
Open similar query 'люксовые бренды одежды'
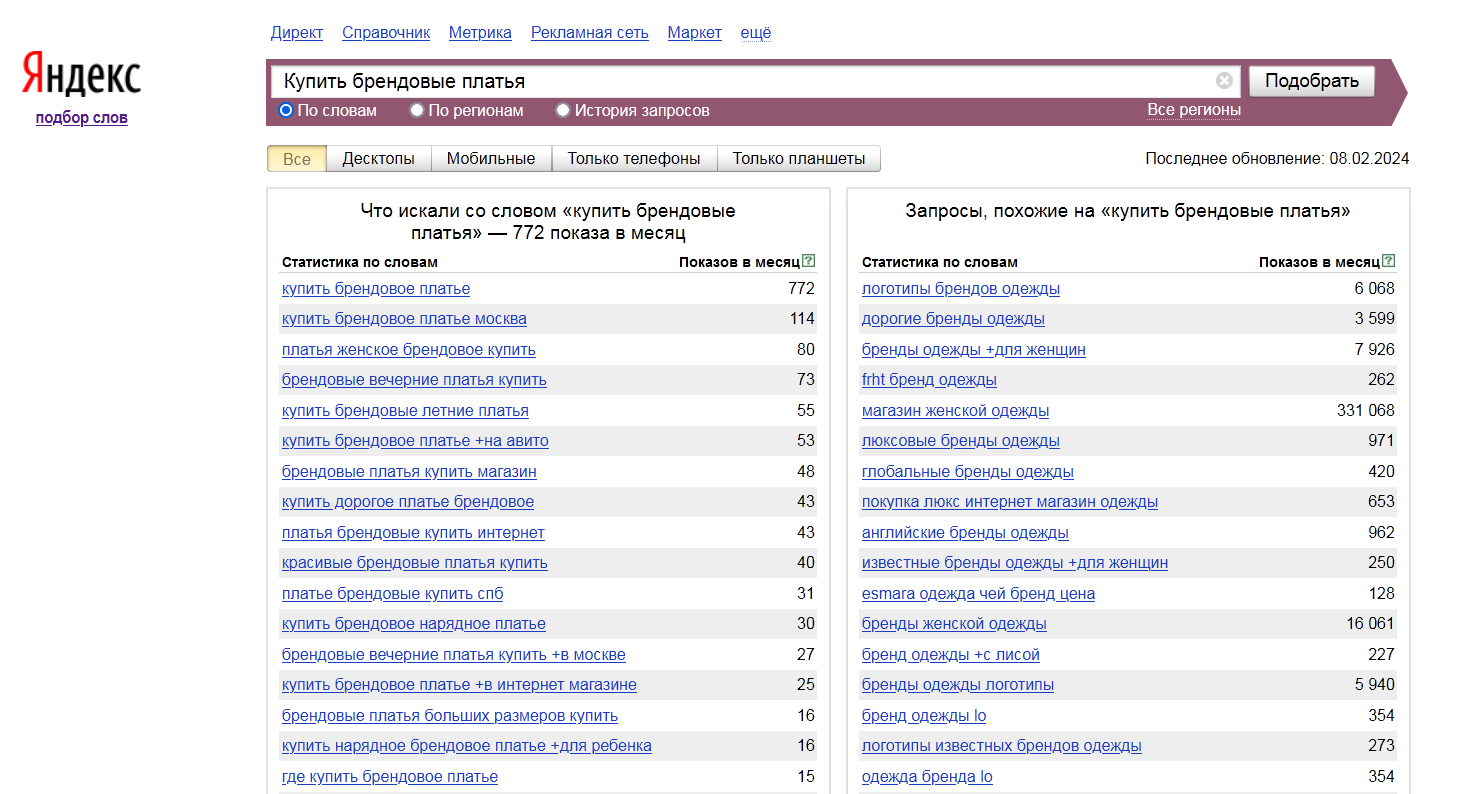[x=961, y=441]
